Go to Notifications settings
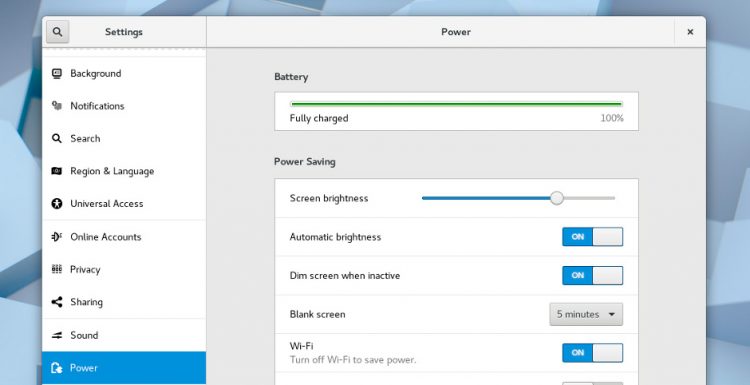 [124, 106]
